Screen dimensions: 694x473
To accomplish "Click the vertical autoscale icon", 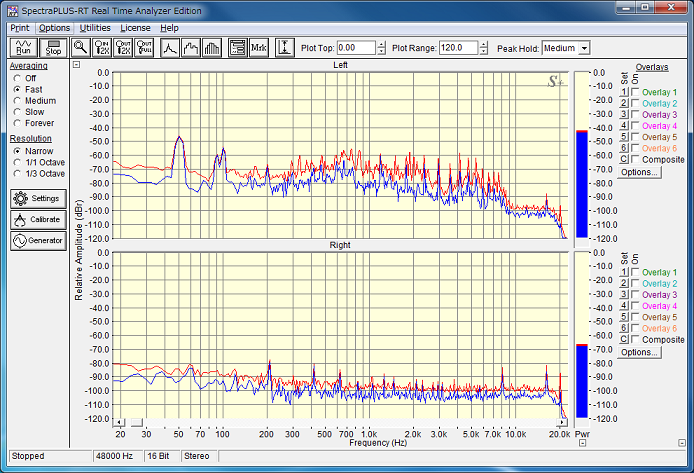I will (x=284, y=47).
